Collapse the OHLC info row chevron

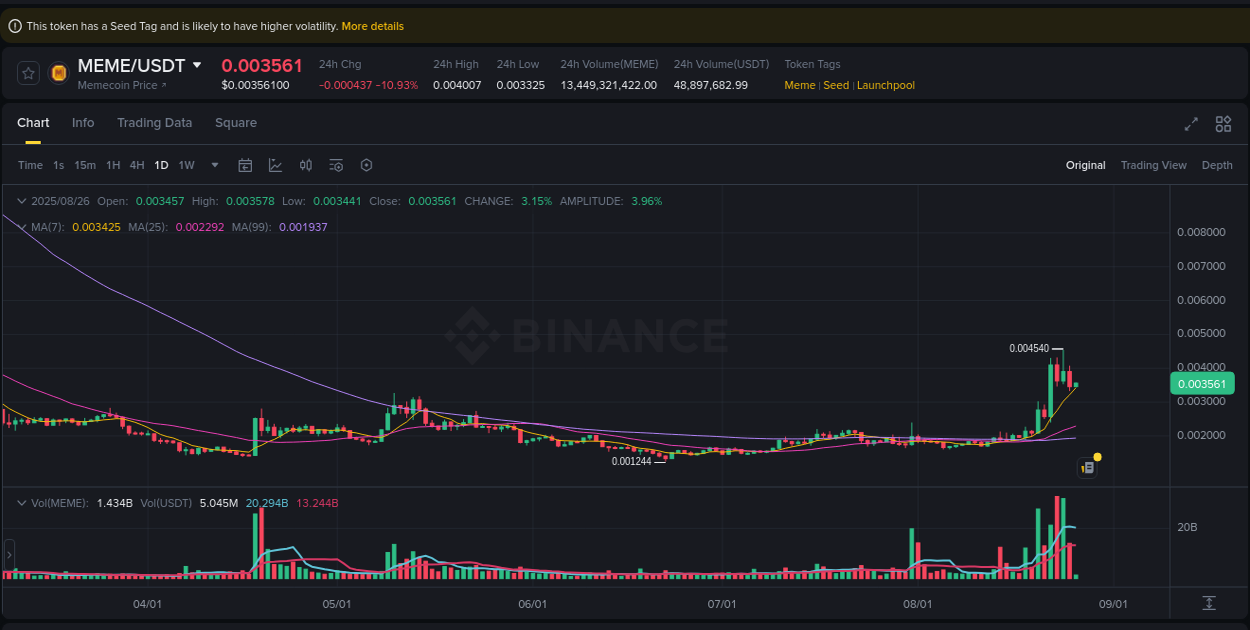[x=21, y=201]
